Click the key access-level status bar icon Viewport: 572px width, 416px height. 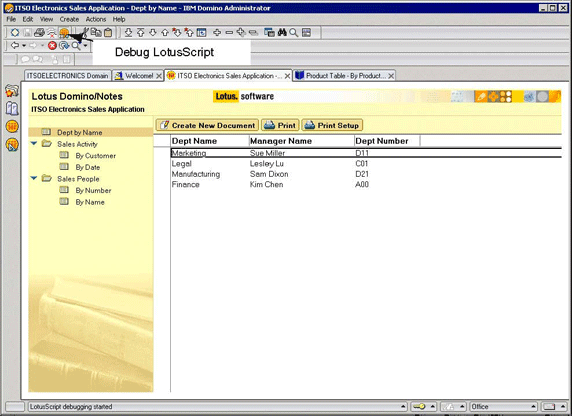click(x=420, y=406)
